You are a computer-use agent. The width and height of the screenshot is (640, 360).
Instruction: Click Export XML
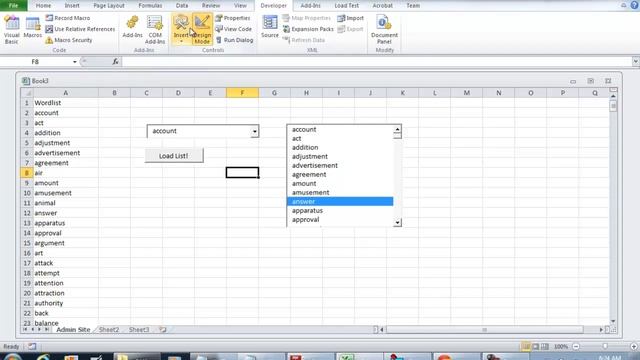click(x=351, y=29)
